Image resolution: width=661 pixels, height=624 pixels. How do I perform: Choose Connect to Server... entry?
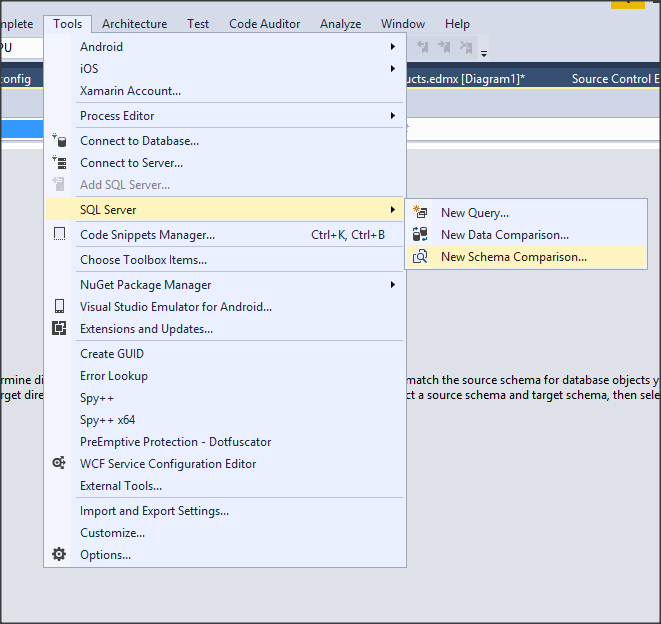225,163
